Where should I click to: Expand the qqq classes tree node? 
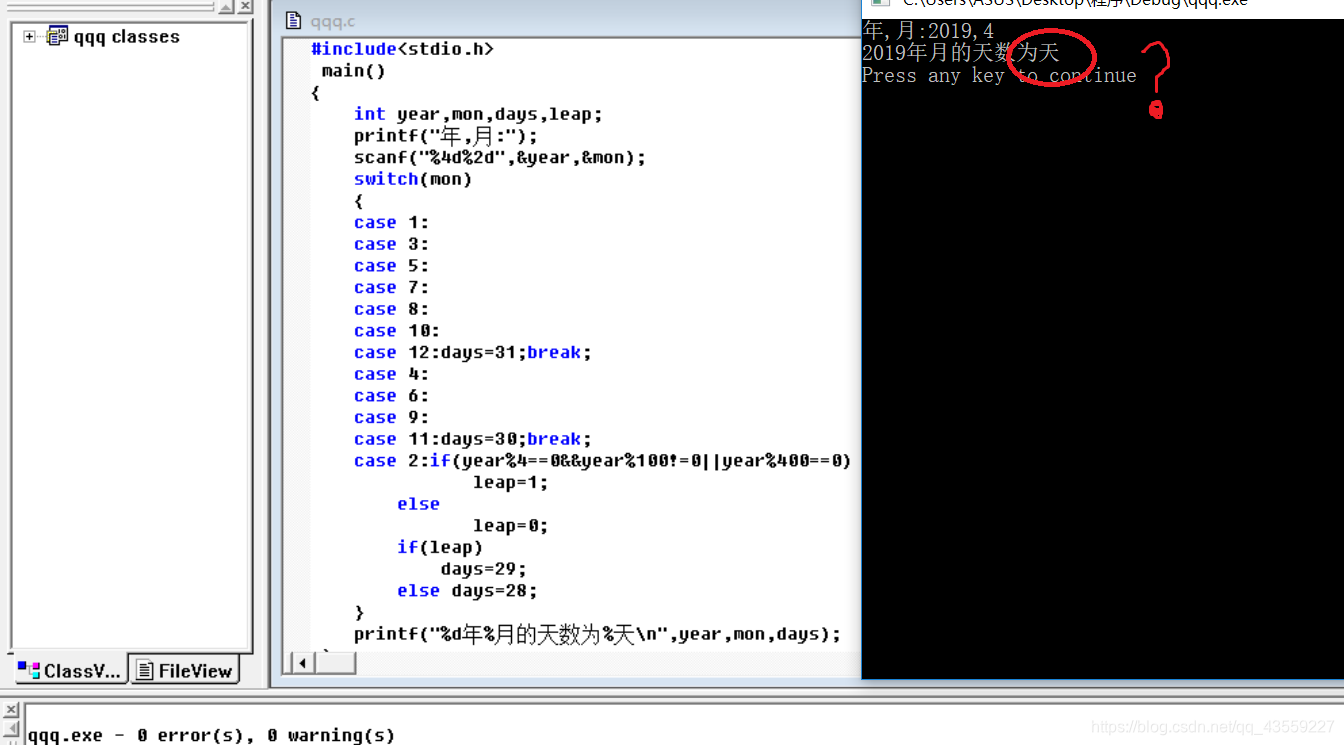29,37
